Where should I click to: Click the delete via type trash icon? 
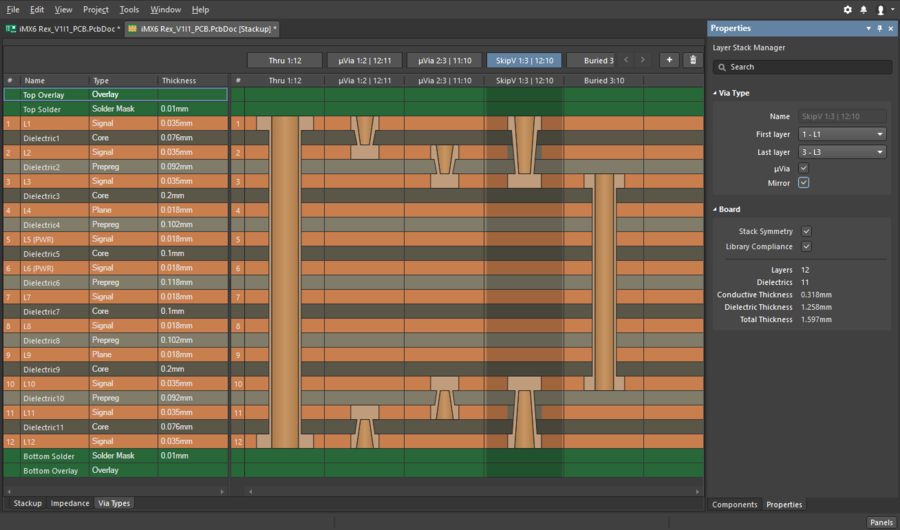[x=691, y=60]
